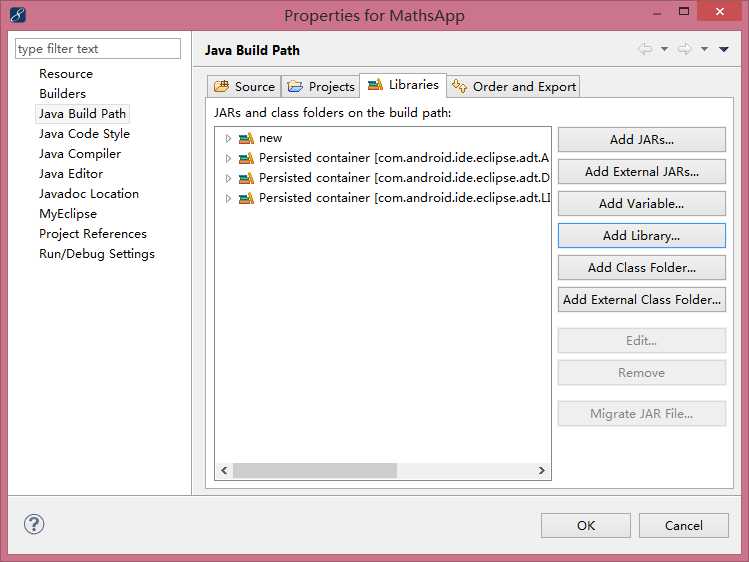Minimize the Properties for MathsApp window
Image resolution: width=749 pixels, height=562 pixels.
[657, 12]
